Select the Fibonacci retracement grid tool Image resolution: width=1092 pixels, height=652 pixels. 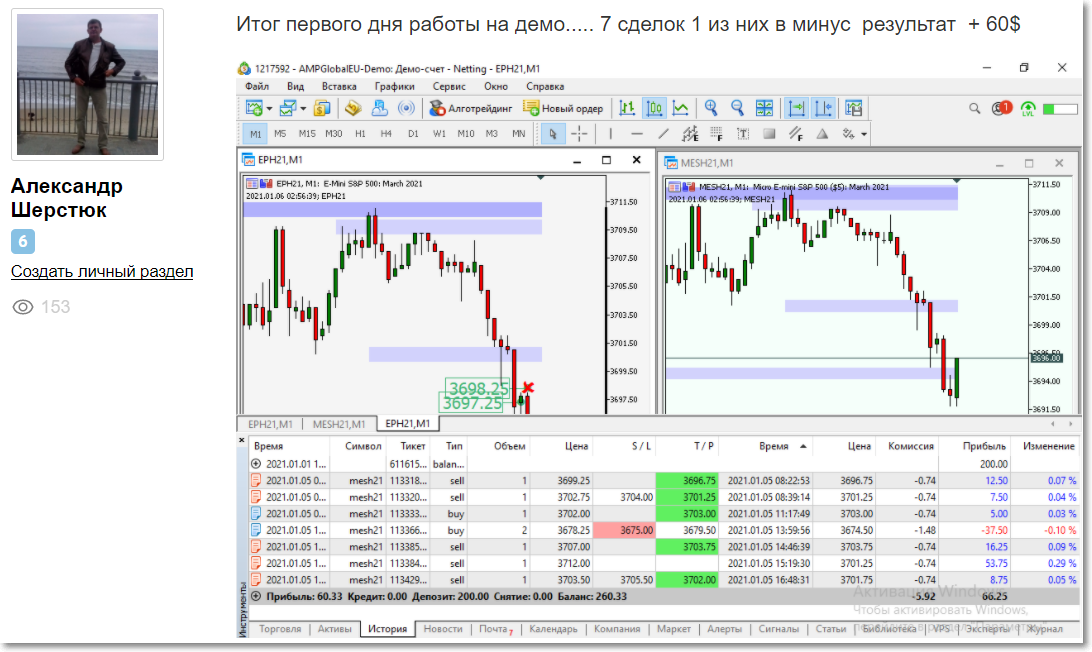717,134
